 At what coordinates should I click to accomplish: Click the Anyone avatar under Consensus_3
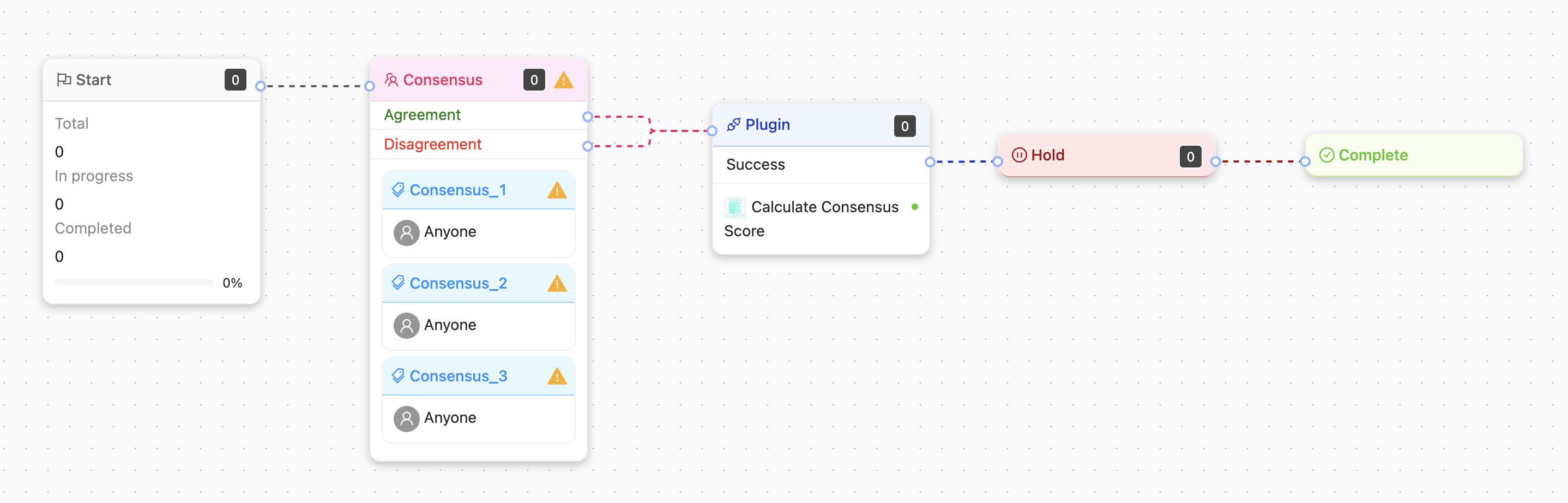[x=407, y=418]
